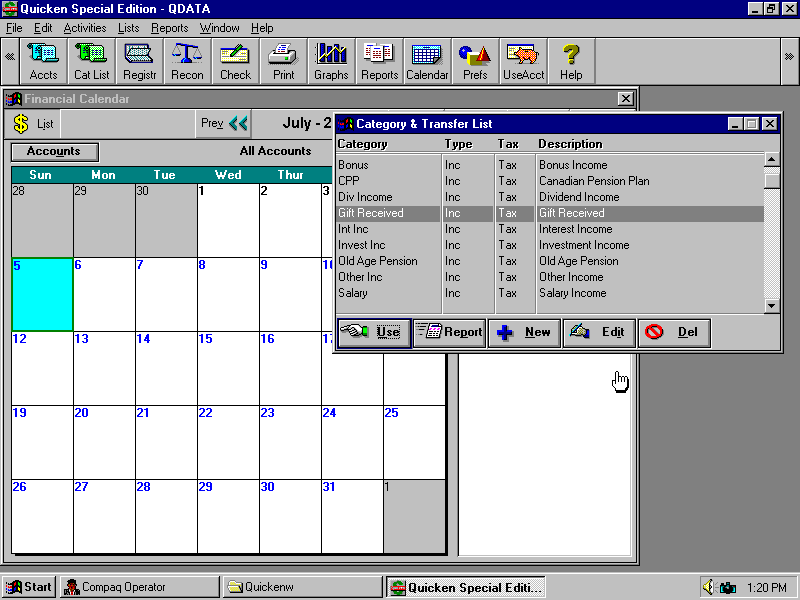Select the Bonus category row
Viewport: 800px width, 600px height.
click(x=550, y=165)
